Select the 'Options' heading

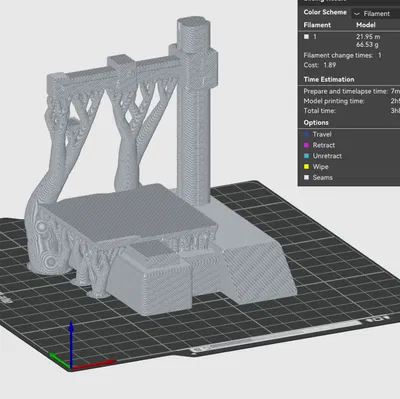(x=316, y=122)
